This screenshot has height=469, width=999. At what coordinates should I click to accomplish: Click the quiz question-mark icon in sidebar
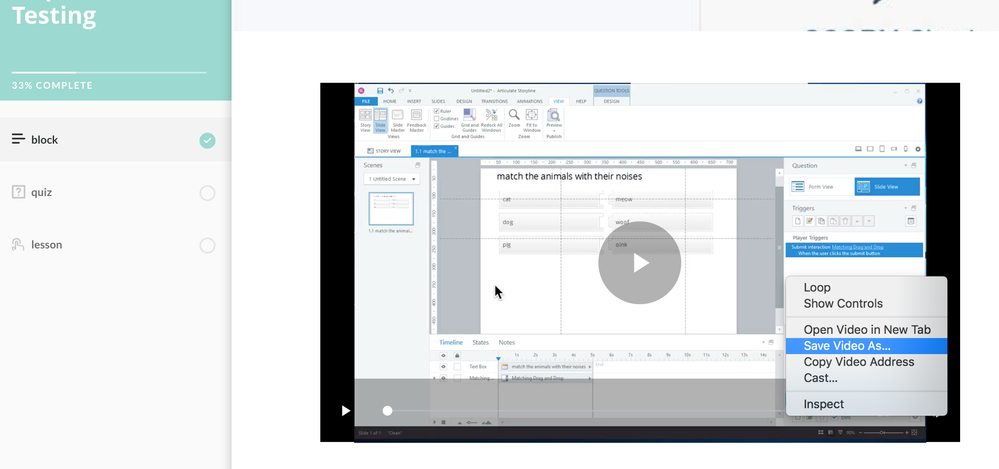tap(18, 192)
